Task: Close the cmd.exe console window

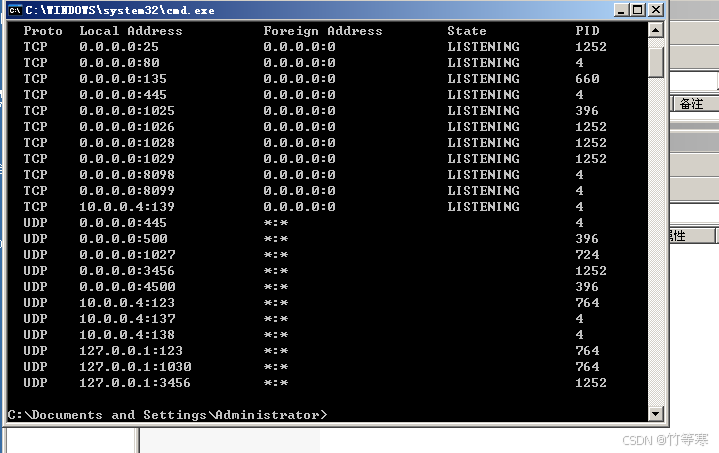Action: tap(656, 10)
